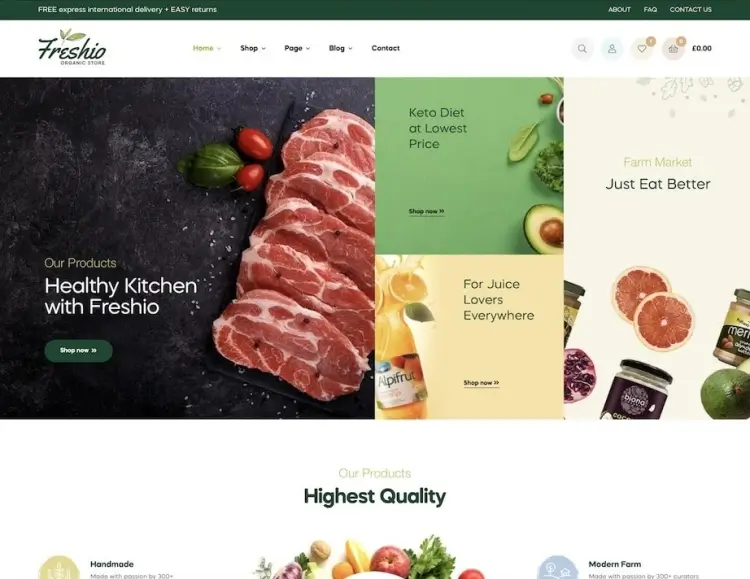The image size is (750, 579).
Task: Open the ABOUT link in top bar
Action: [619, 10]
